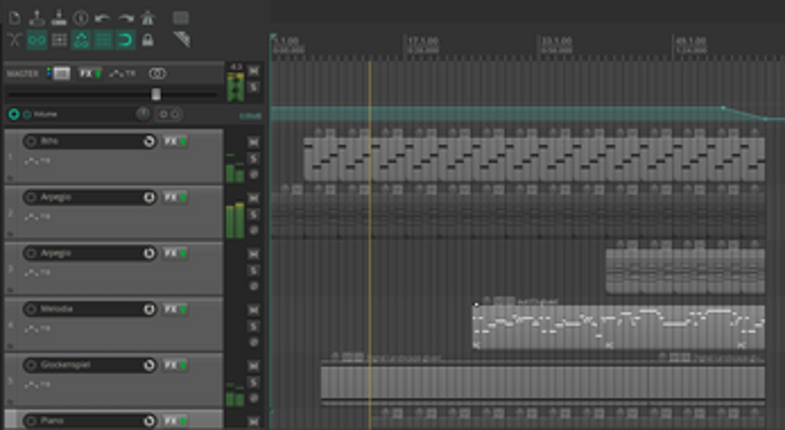785x430 pixels.
Task: Open Project Settings info icon
Action: coord(81,17)
